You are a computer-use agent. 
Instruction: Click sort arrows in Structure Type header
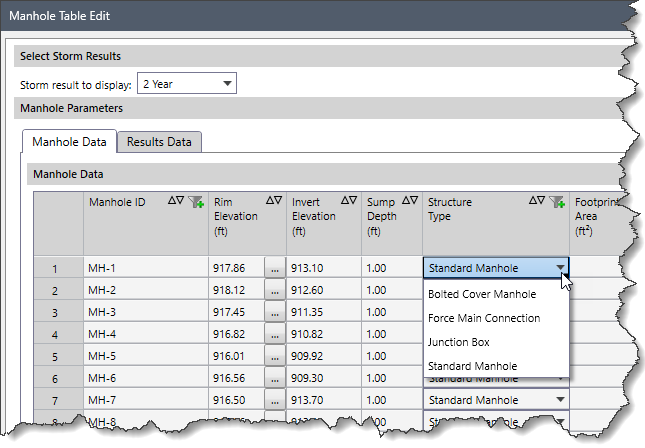(x=537, y=201)
